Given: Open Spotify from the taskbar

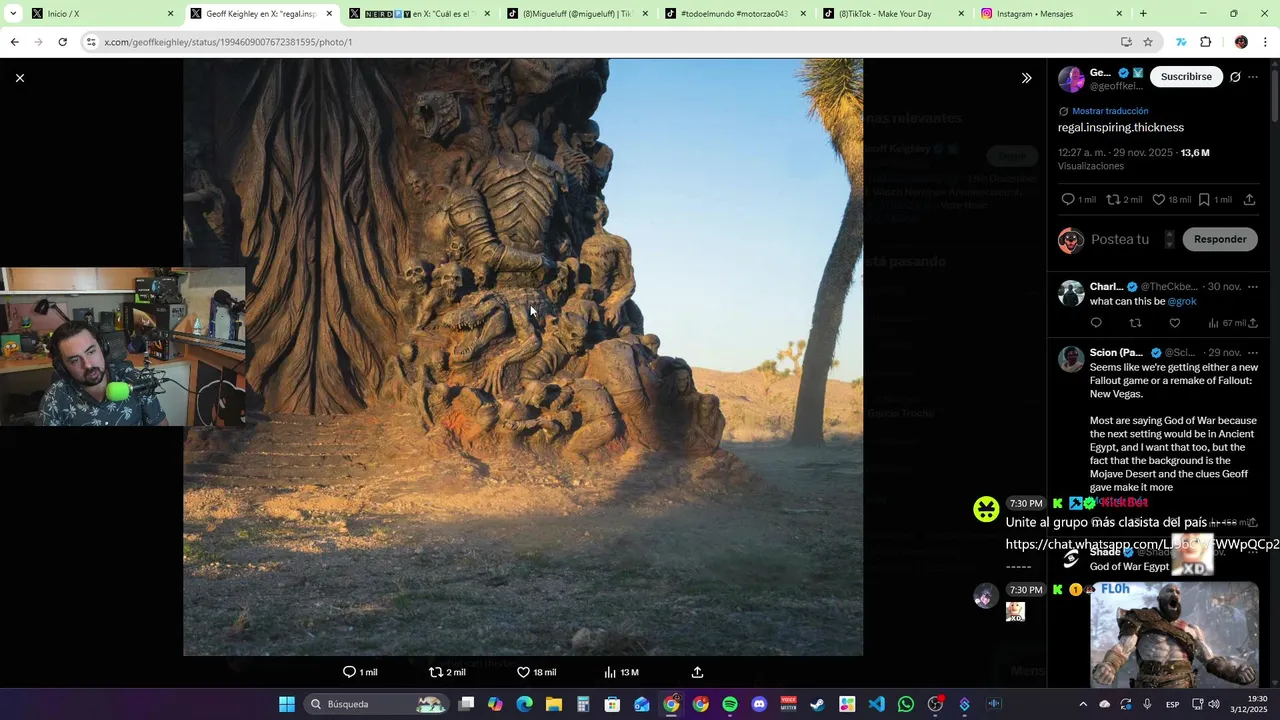Looking at the screenshot, I should click(x=730, y=704).
